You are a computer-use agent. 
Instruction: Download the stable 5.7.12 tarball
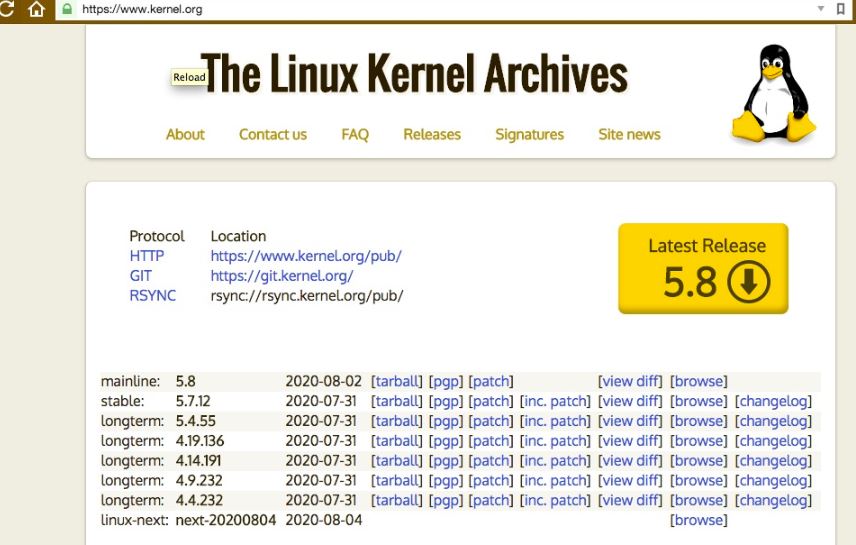(397, 401)
